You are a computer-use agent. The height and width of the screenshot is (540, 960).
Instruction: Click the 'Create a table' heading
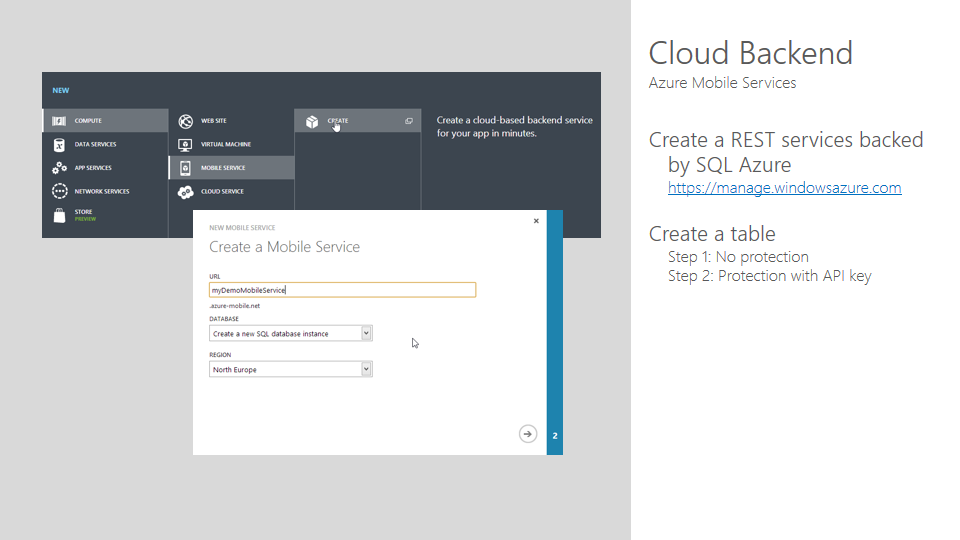point(712,234)
